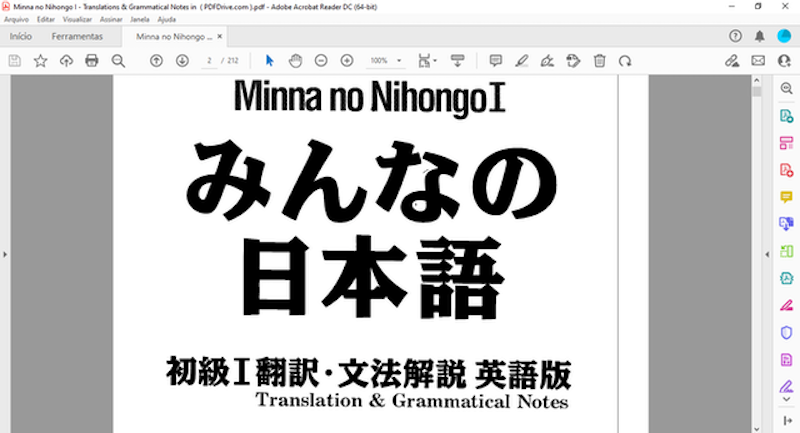Viewport: 800px width, 433px height.
Task: Open the user account avatar
Action: 784,36
